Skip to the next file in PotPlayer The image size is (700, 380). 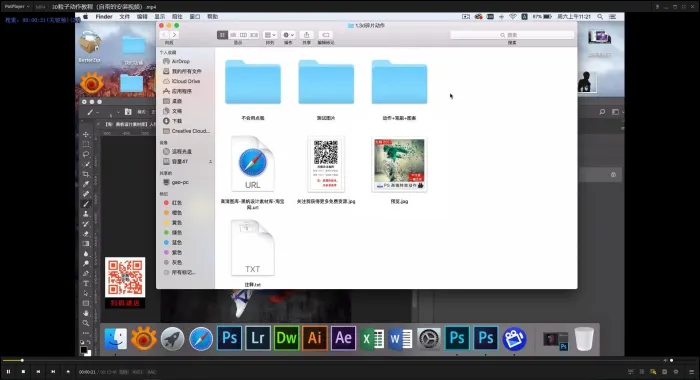53,372
